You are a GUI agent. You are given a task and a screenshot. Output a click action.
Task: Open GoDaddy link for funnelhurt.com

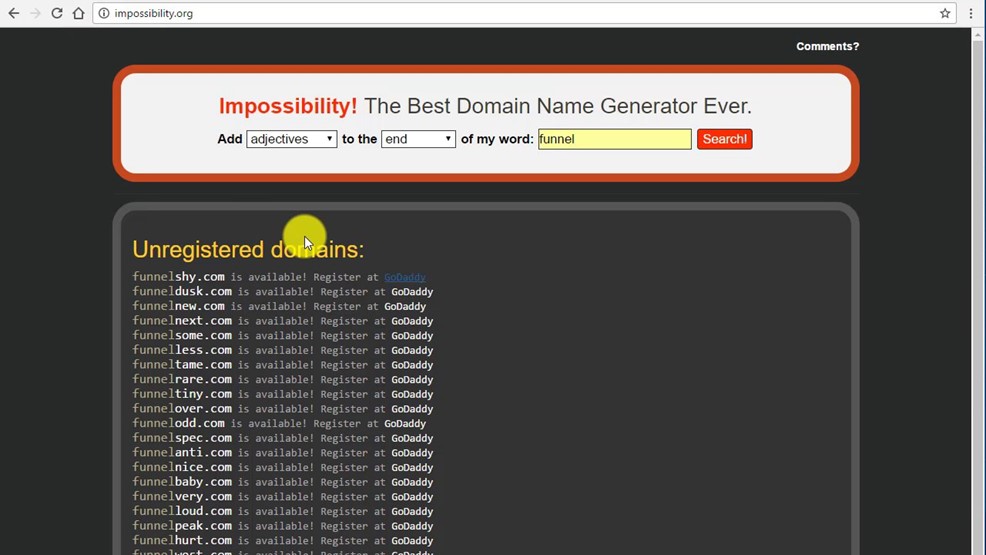pos(412,541)
